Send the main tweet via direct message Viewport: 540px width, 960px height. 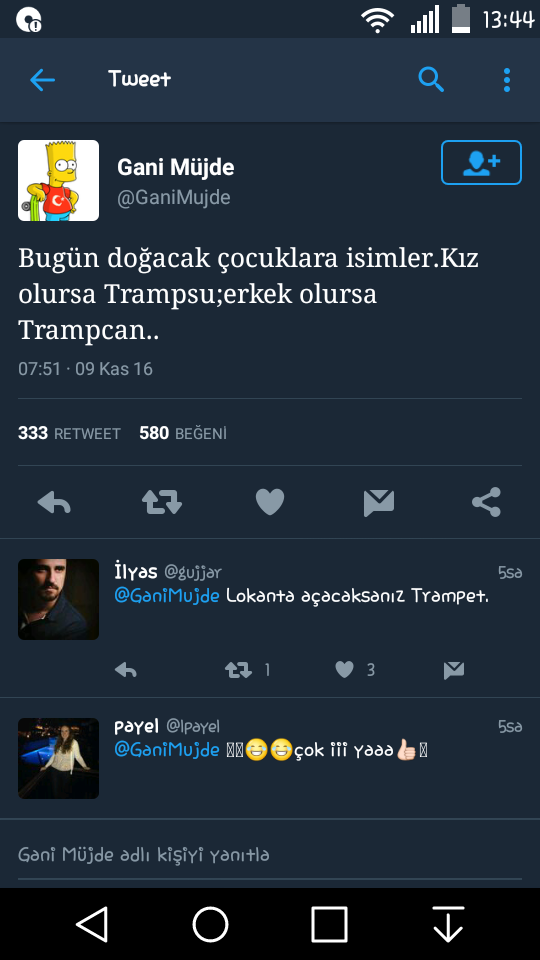tap(378, 503)
